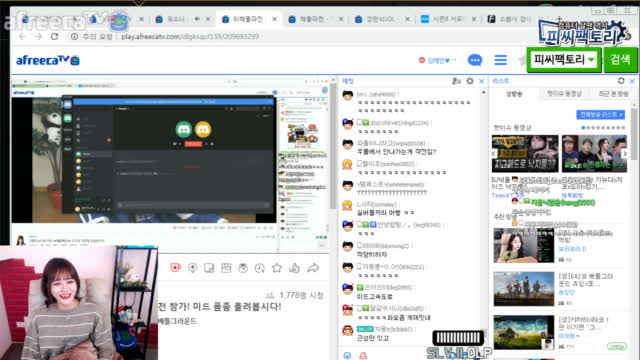
Task: Click the 배틀그라운드 category label under the title
Action: point(178,321)
